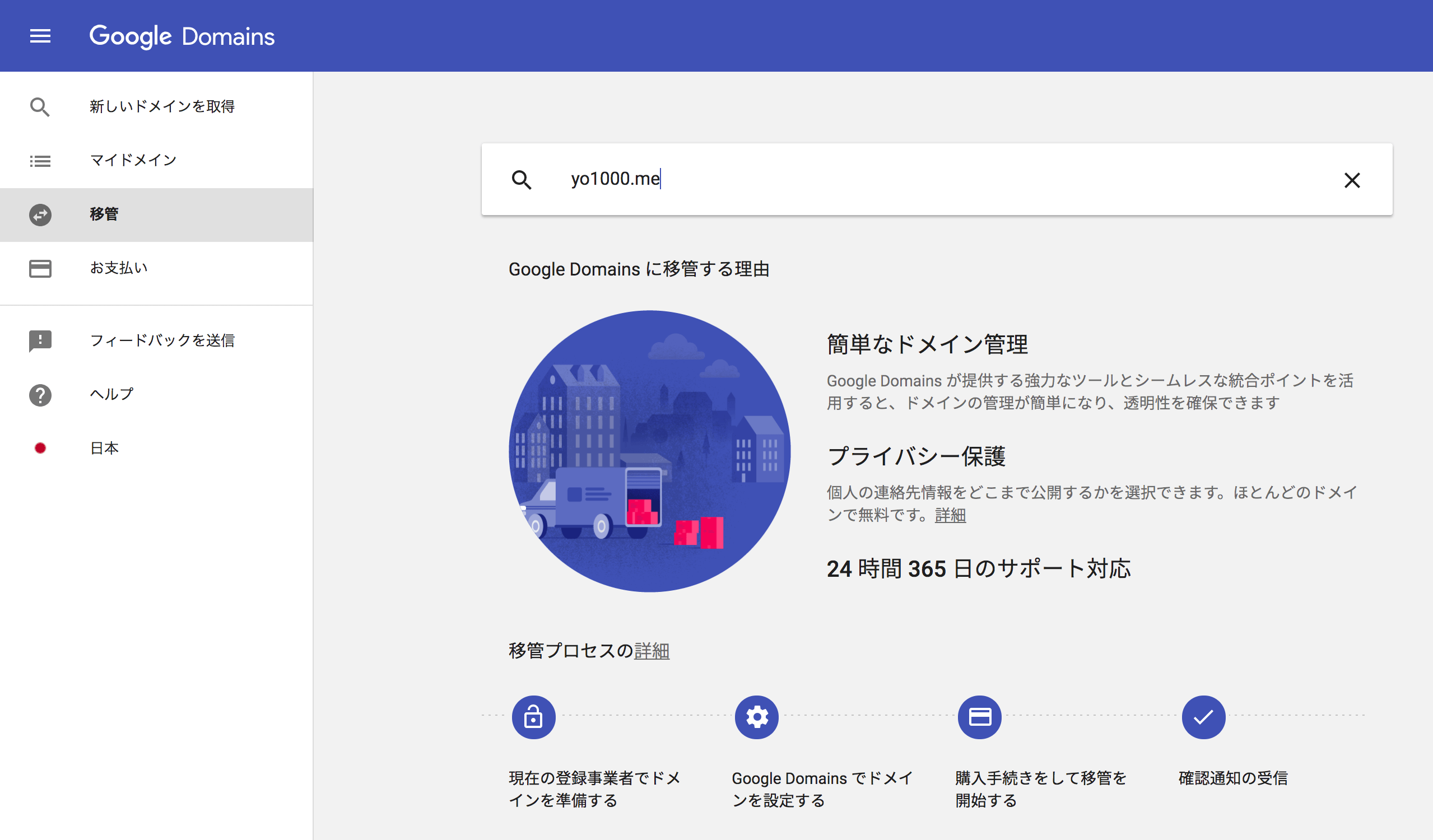The height and width of the screenshot is (840, 1433).
Task: Click the Google Domains logo in header
Action: pyautogui.click(x=182, y=36)
